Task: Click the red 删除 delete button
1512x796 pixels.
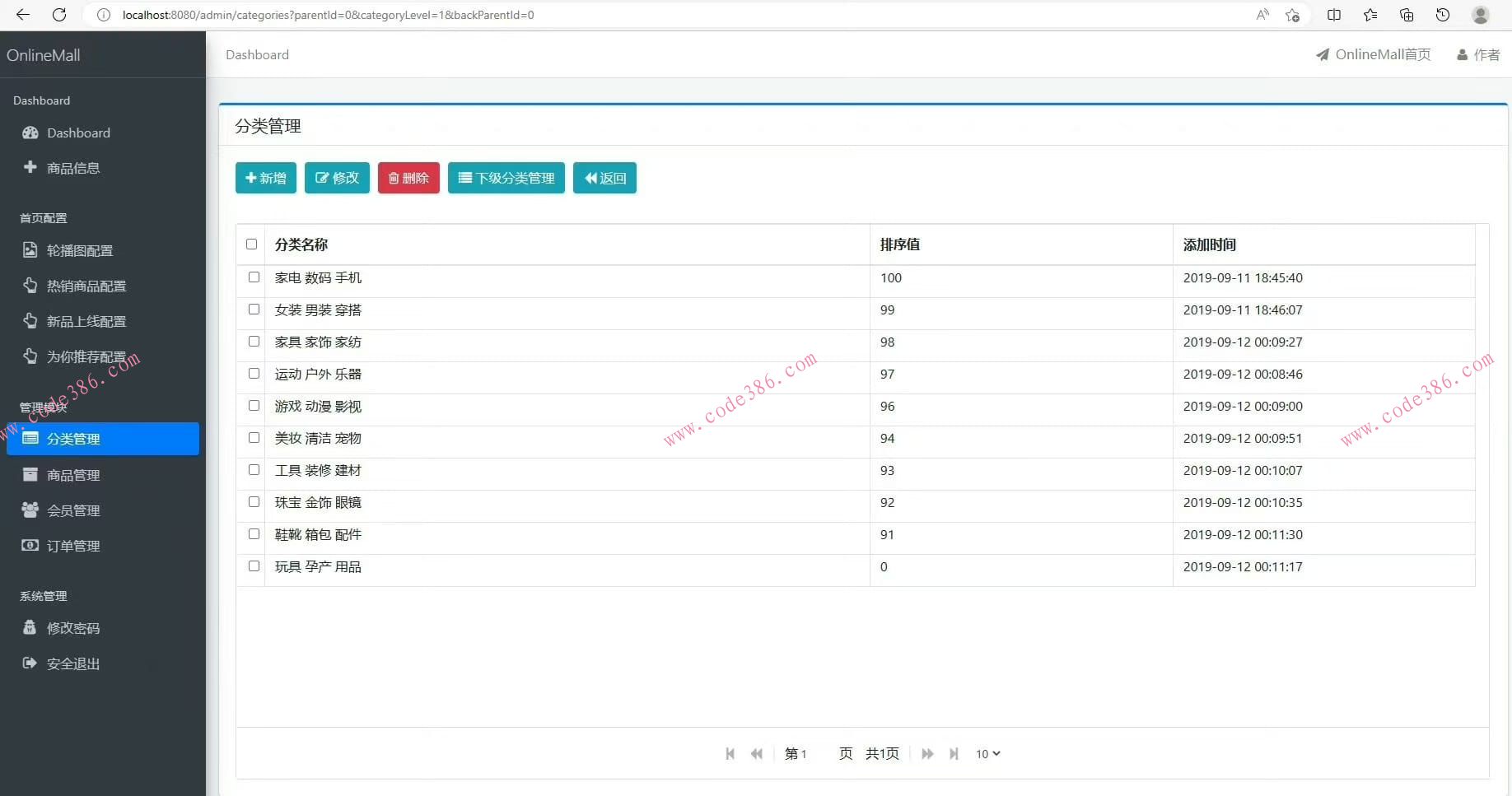Action: (x=408, y=178)
